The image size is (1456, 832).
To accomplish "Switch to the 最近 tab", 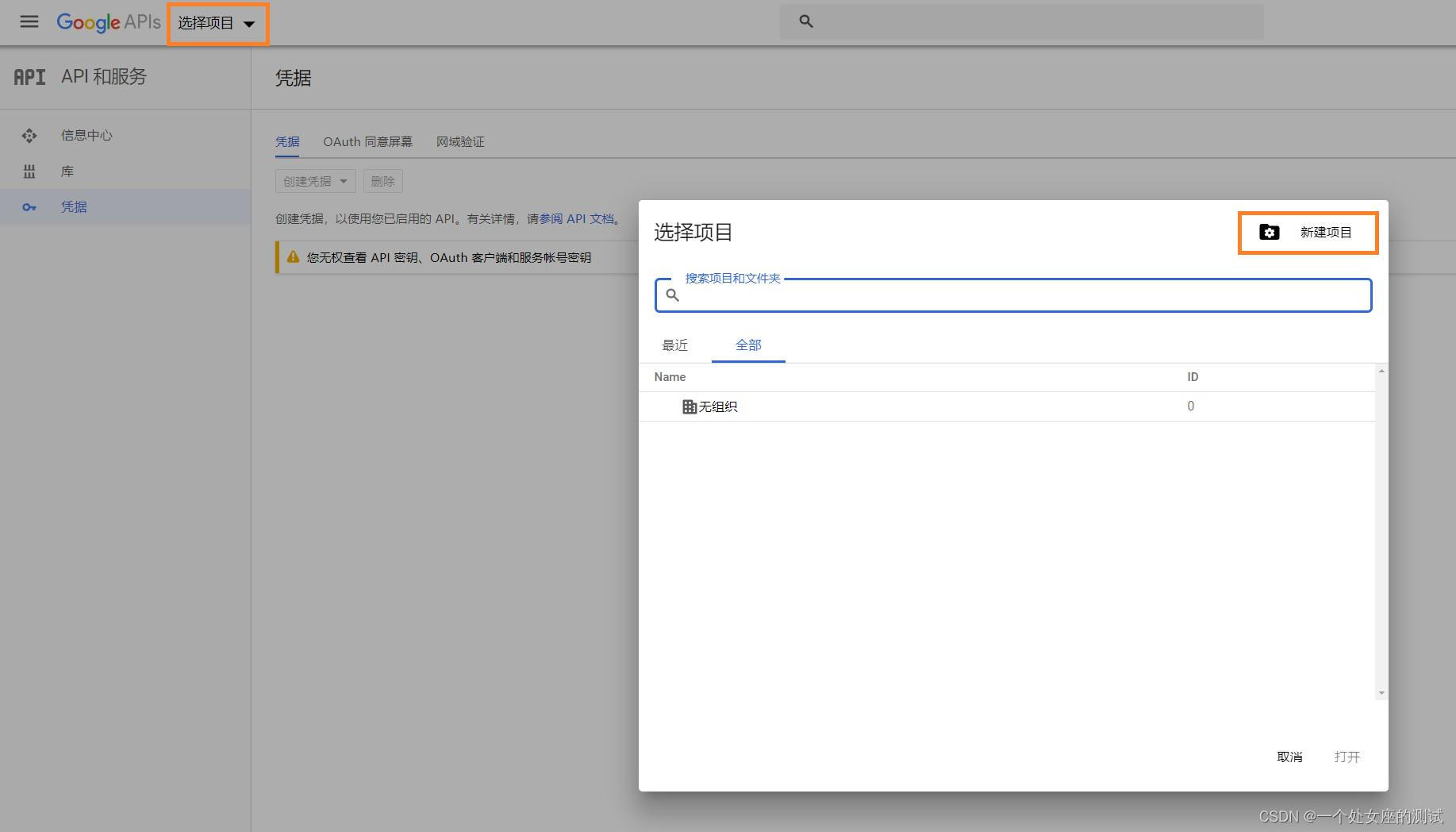I will pyautogui.click(x=674, y=345).
